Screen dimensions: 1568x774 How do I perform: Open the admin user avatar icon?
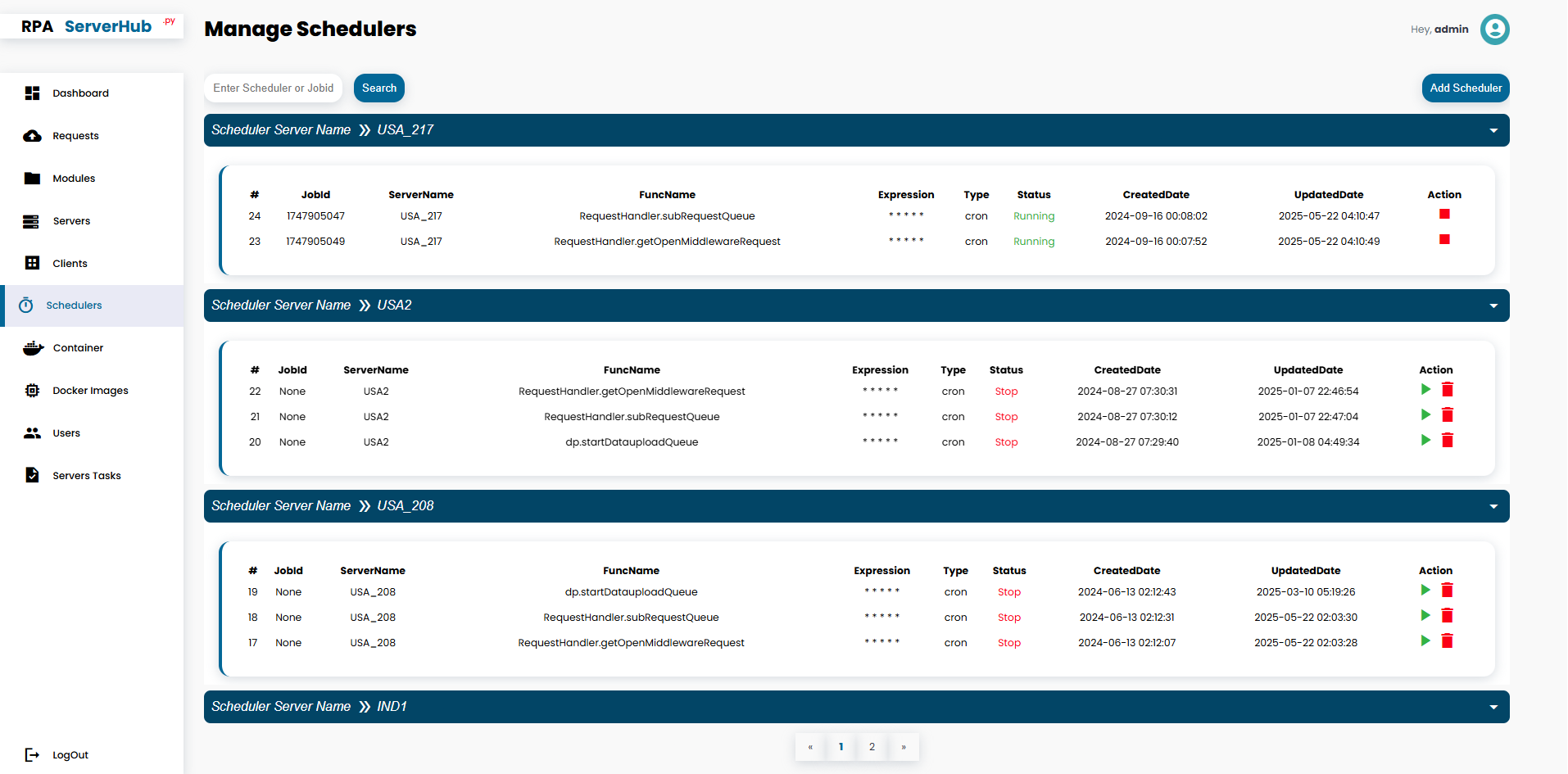(x=1494, y=29)
